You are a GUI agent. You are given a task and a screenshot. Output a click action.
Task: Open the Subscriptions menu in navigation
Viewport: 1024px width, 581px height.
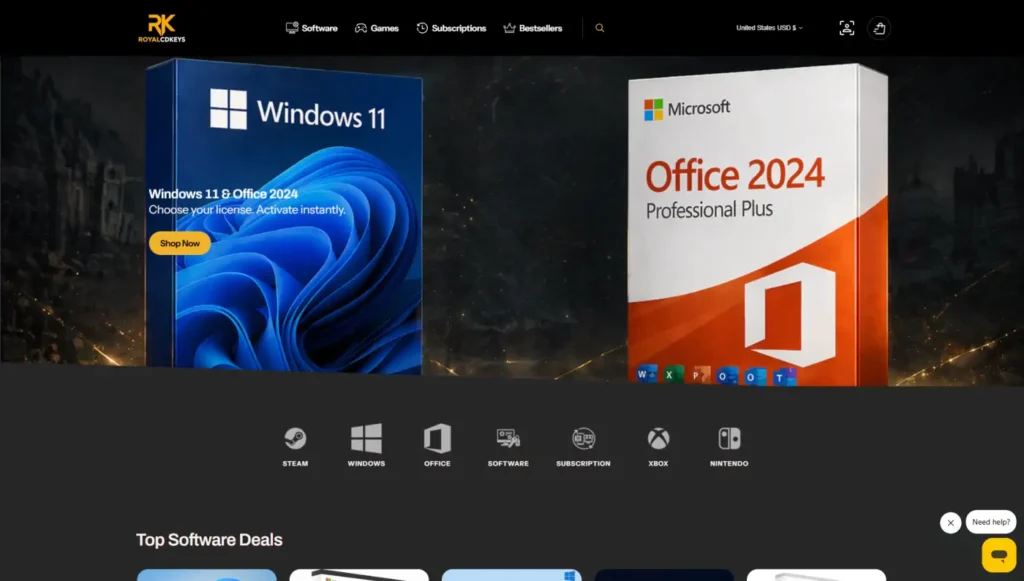click(x=451, y=28)
